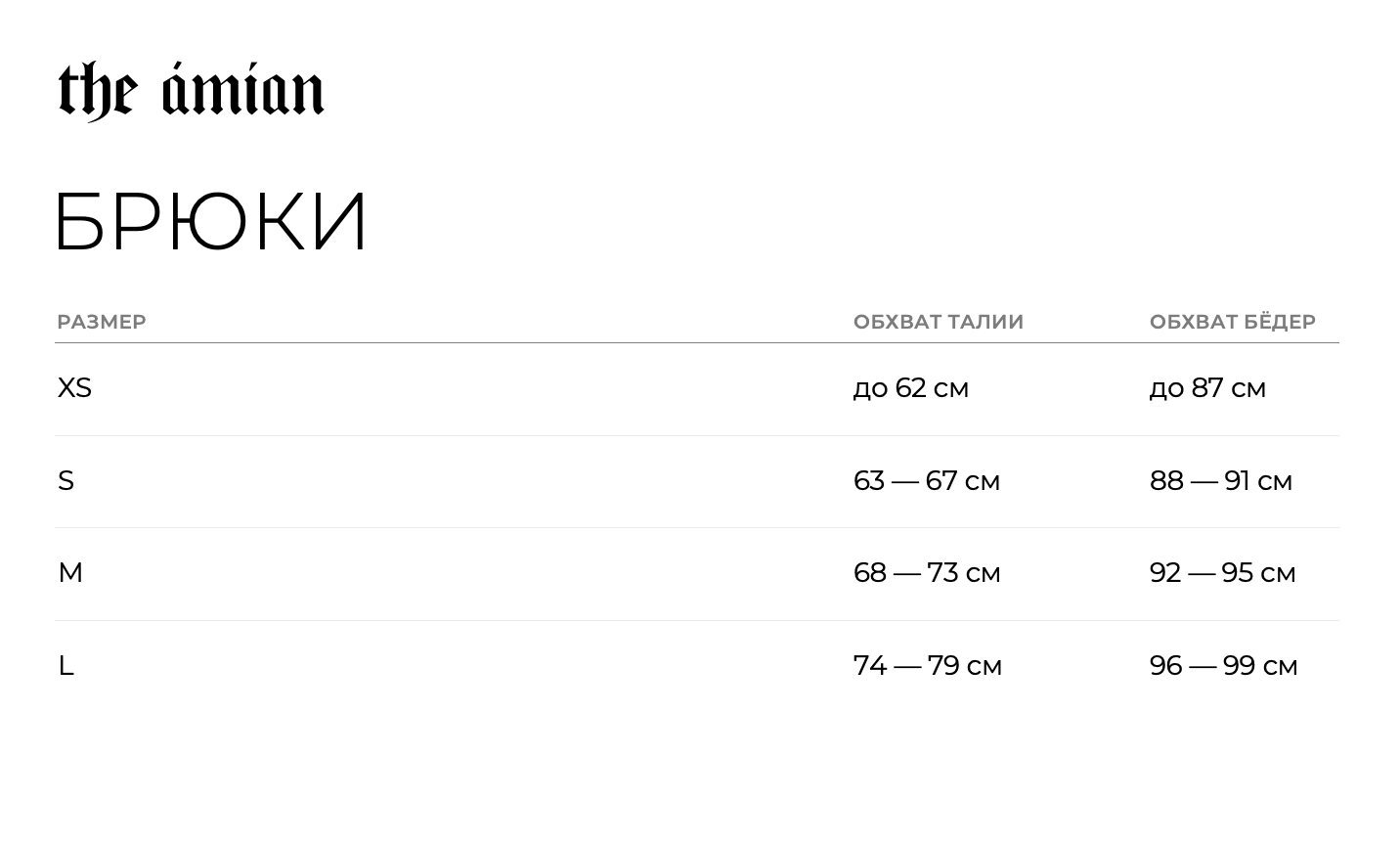This screenshot has width=1400, height=845.
Task: Choose the S size label
Action: [x=66, y=481]
